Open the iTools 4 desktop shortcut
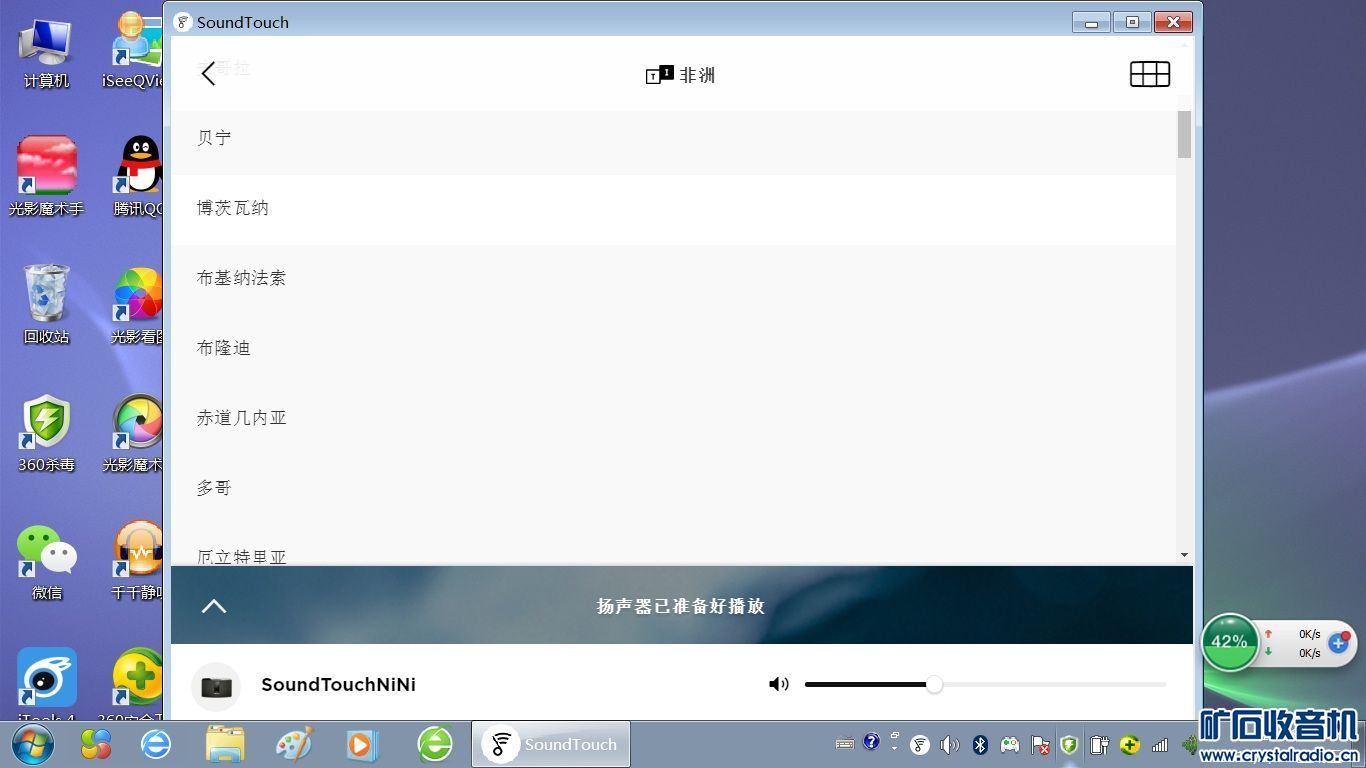Screen dimensions: 1366x768 click(x=46, y=686)
